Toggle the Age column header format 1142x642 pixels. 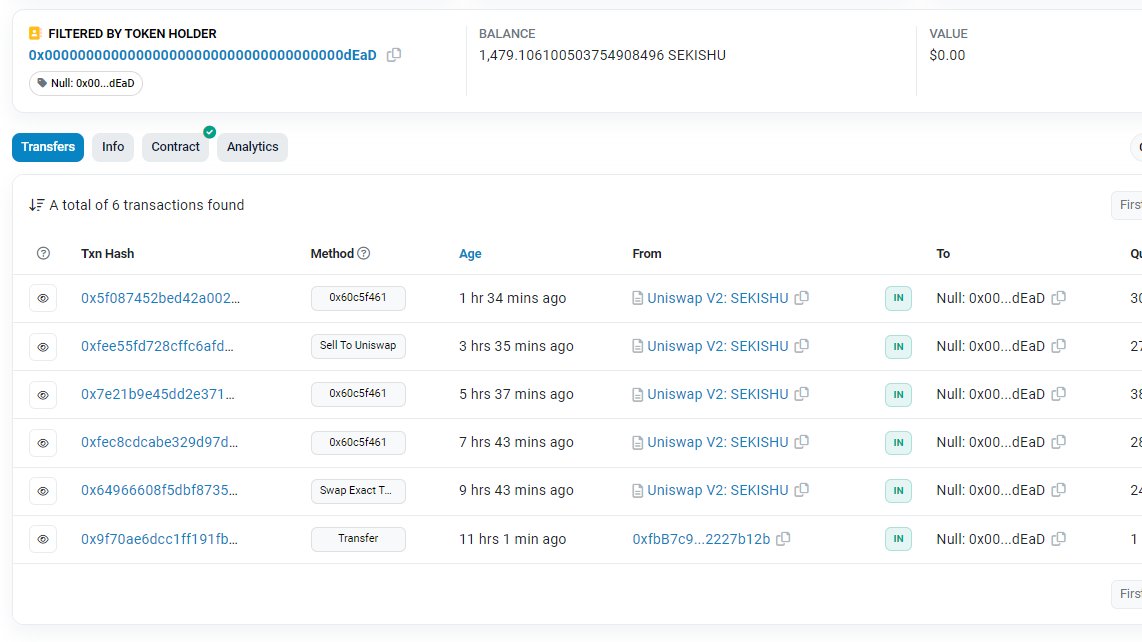pos(470,254)
